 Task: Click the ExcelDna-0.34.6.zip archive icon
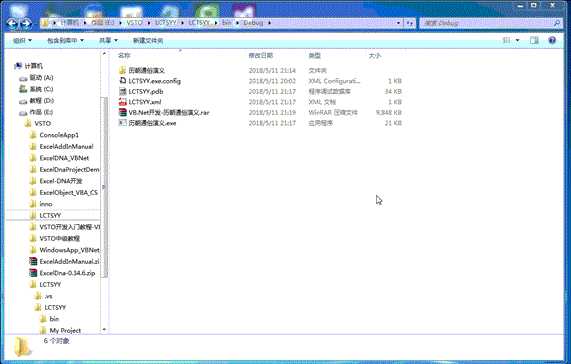pos(33,273)
